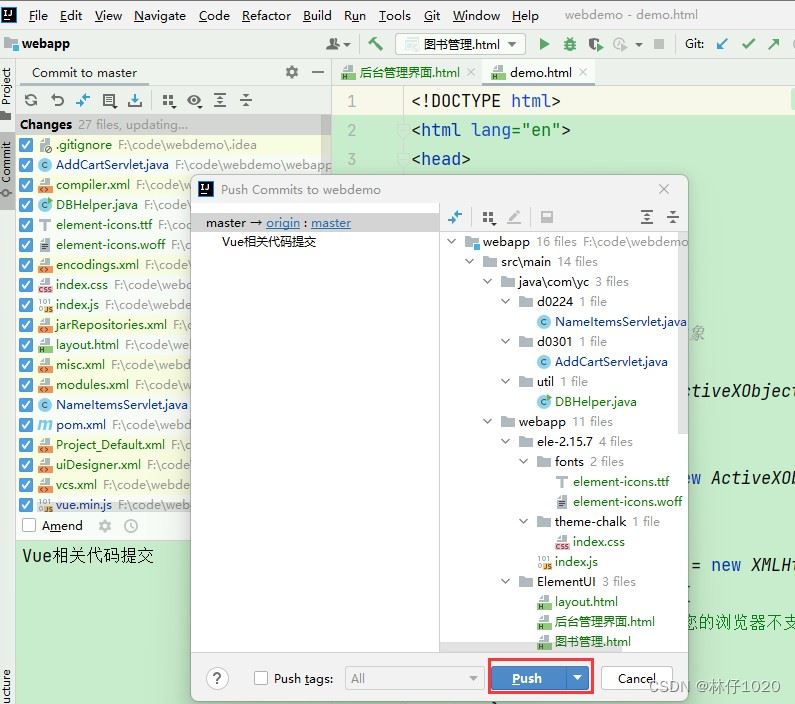The image size is (795, 704).
Task: Click the Build hammer icon
Action: coord(376,44)
